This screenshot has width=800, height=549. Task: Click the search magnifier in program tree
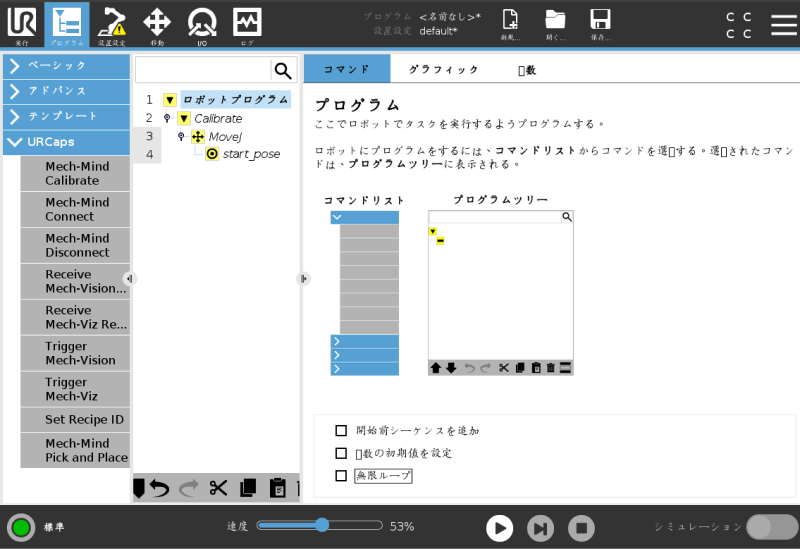(283, 70)
